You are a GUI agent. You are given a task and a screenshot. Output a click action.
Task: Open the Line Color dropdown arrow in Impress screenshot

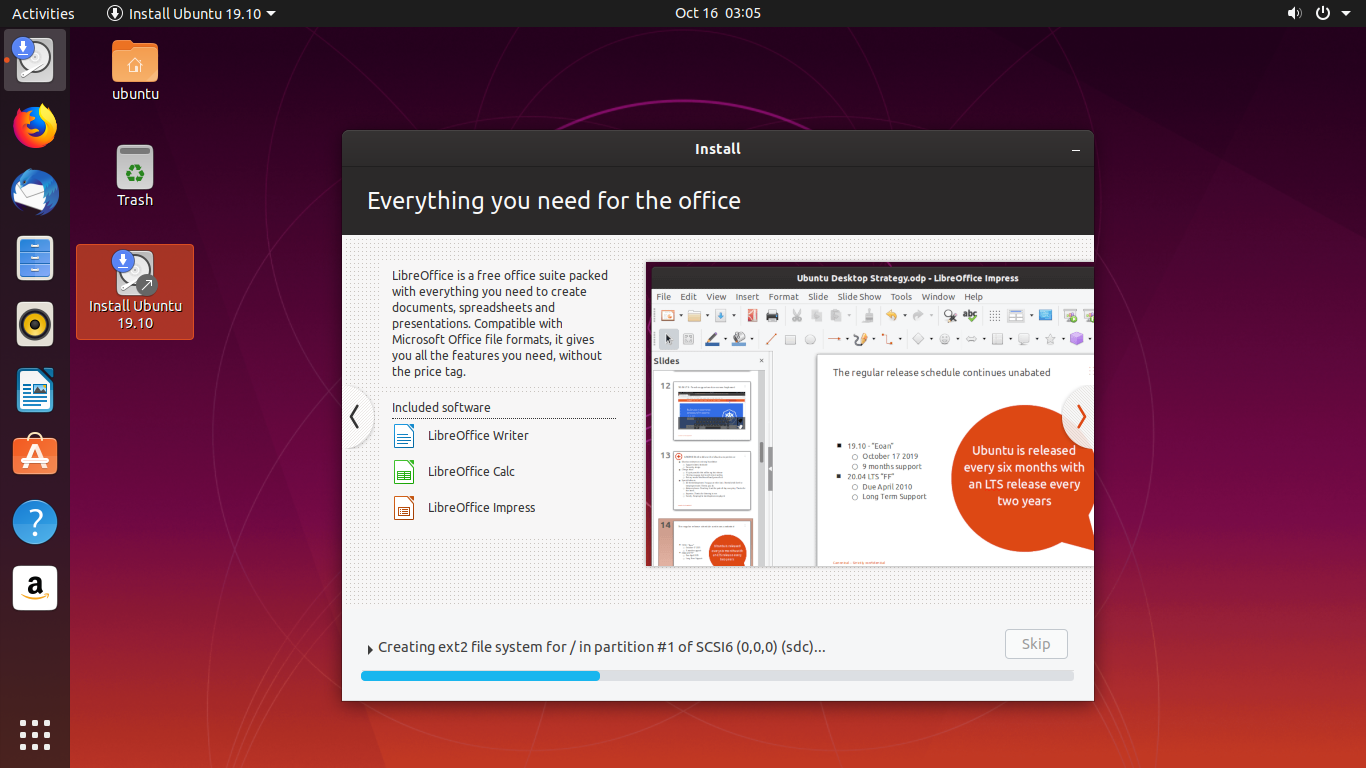725,339
